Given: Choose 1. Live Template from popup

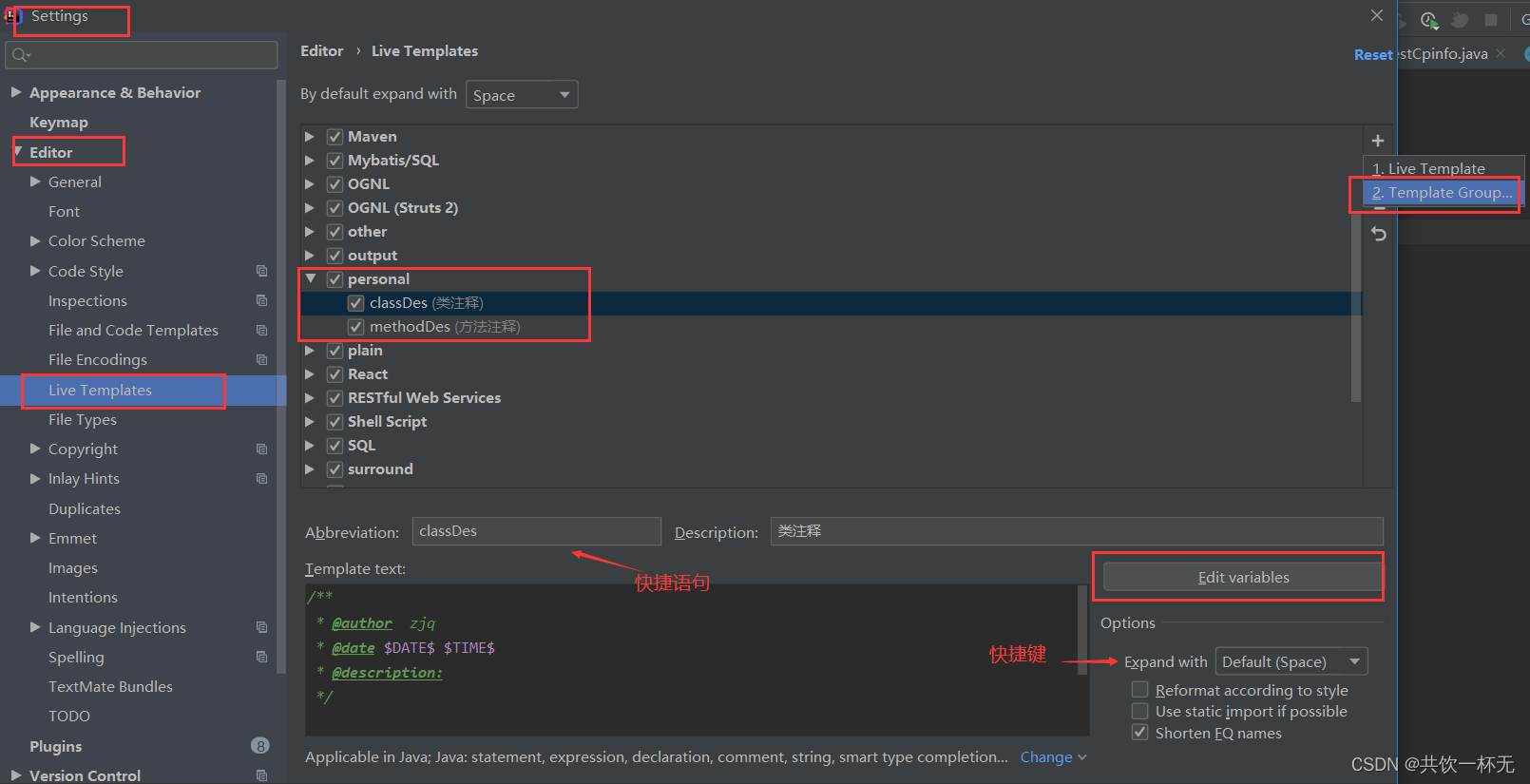Looking at the screenshot, I should pyautogui.click(x=1443, y=168).
